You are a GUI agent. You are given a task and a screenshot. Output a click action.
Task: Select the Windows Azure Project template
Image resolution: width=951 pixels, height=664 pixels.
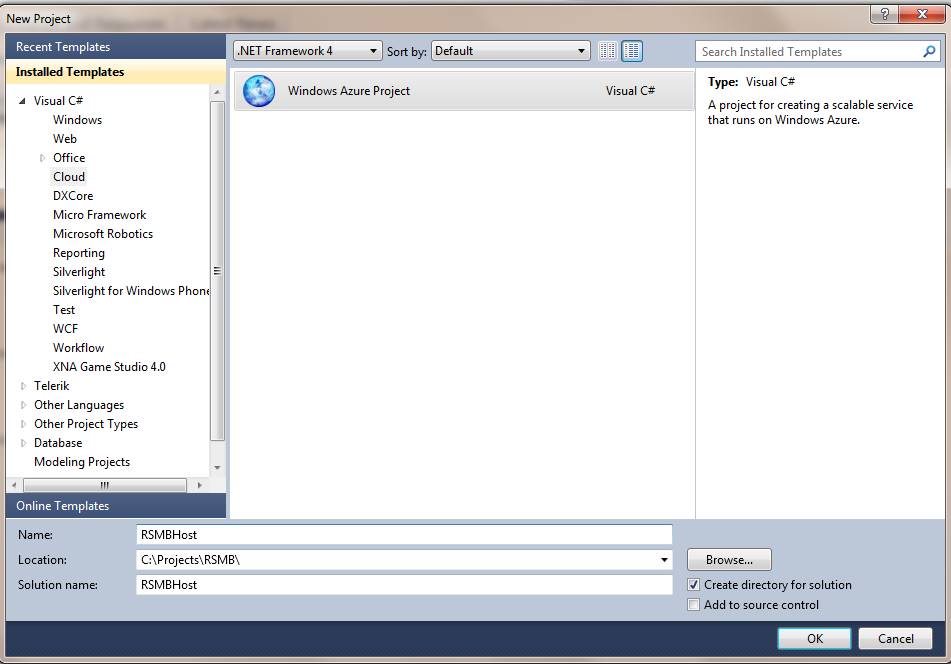tap(464, 91)
